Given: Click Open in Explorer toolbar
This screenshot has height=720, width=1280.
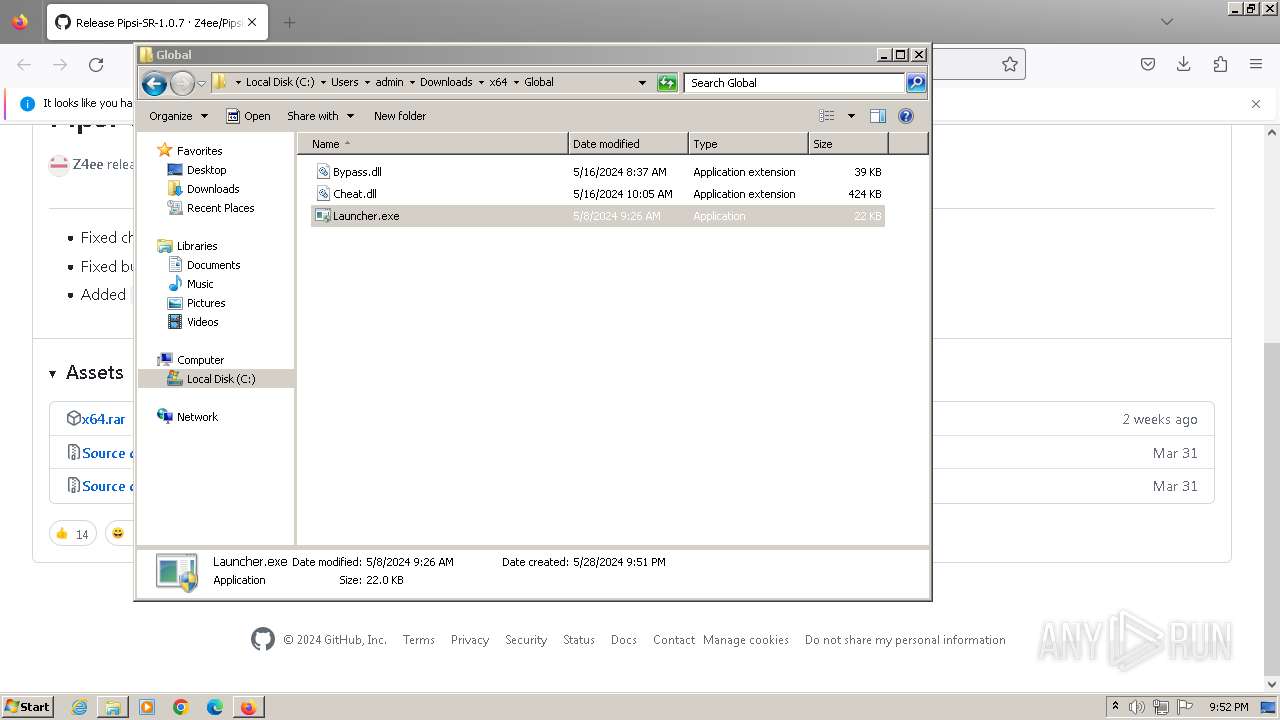Looking at the screenshot, I should click(248, 116).
